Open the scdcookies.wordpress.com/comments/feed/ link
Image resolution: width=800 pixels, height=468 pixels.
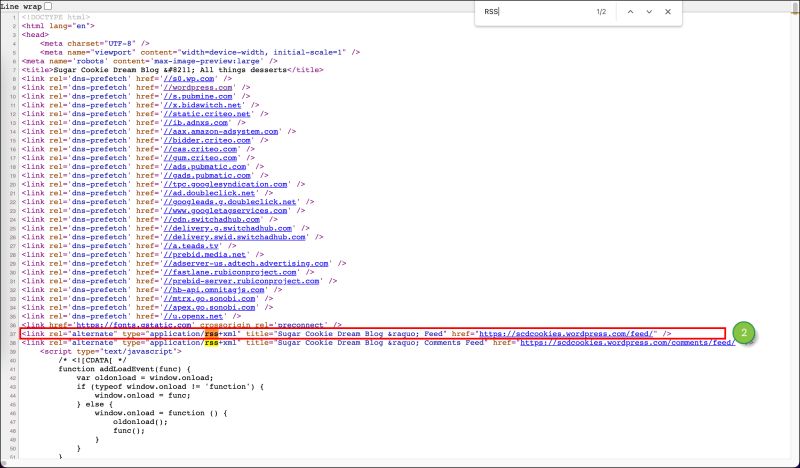(x=628, y=342)
